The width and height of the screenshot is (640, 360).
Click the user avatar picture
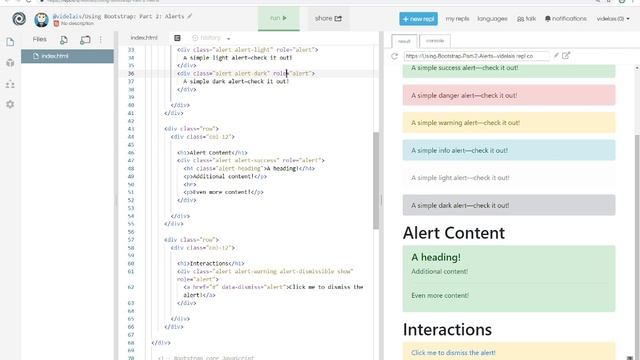pyautogui.click(x=41, y=19)
